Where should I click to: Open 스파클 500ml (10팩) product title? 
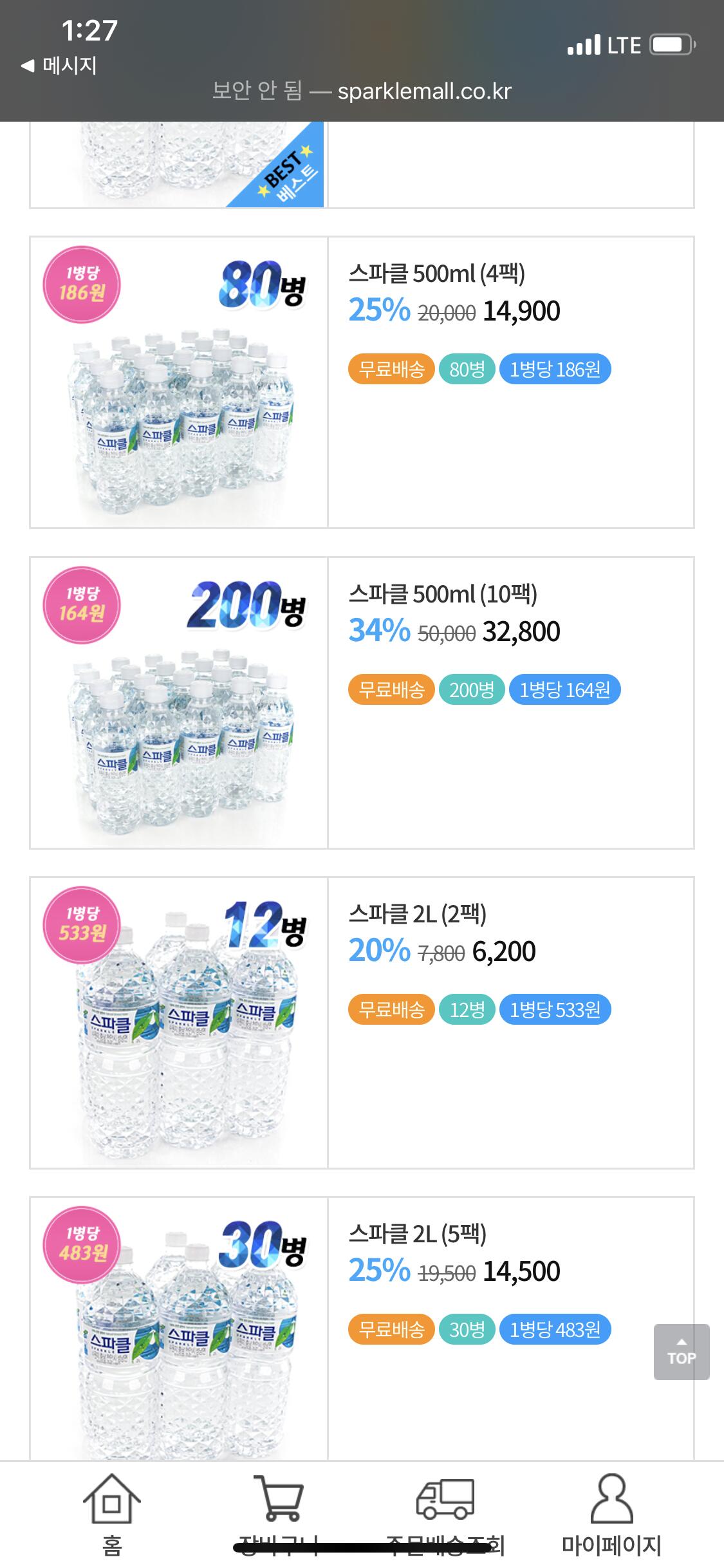click(x=442, y=594)
